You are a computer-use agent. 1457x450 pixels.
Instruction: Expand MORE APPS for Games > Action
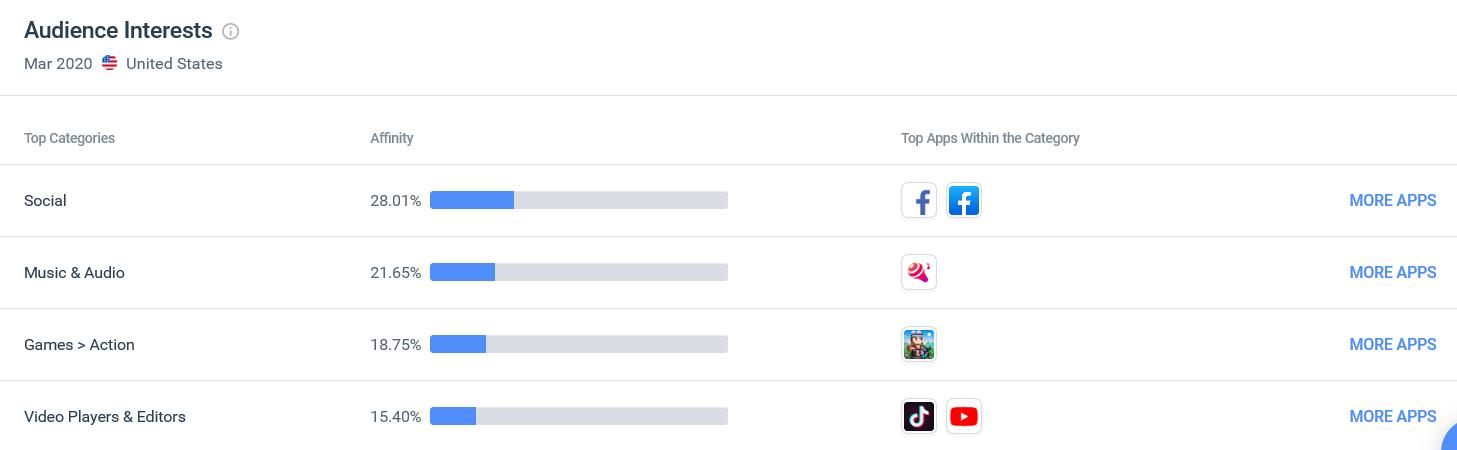pyautogui.click(x=1392, y=344)
